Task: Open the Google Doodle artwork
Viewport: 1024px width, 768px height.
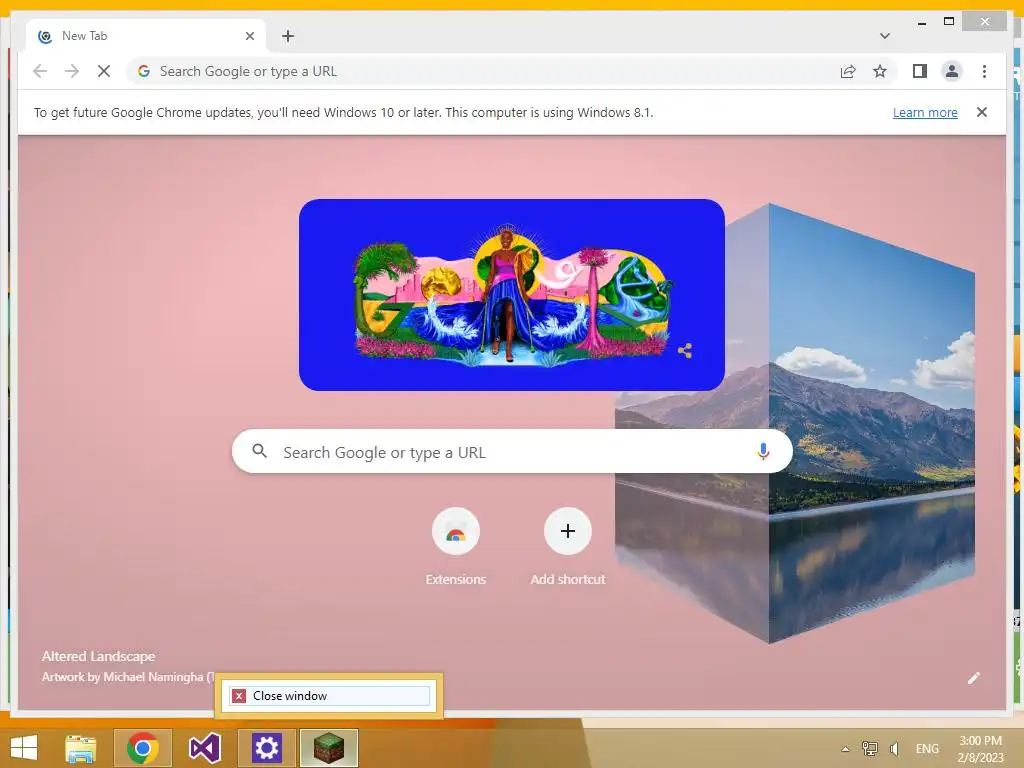Action: click(511, 295)
